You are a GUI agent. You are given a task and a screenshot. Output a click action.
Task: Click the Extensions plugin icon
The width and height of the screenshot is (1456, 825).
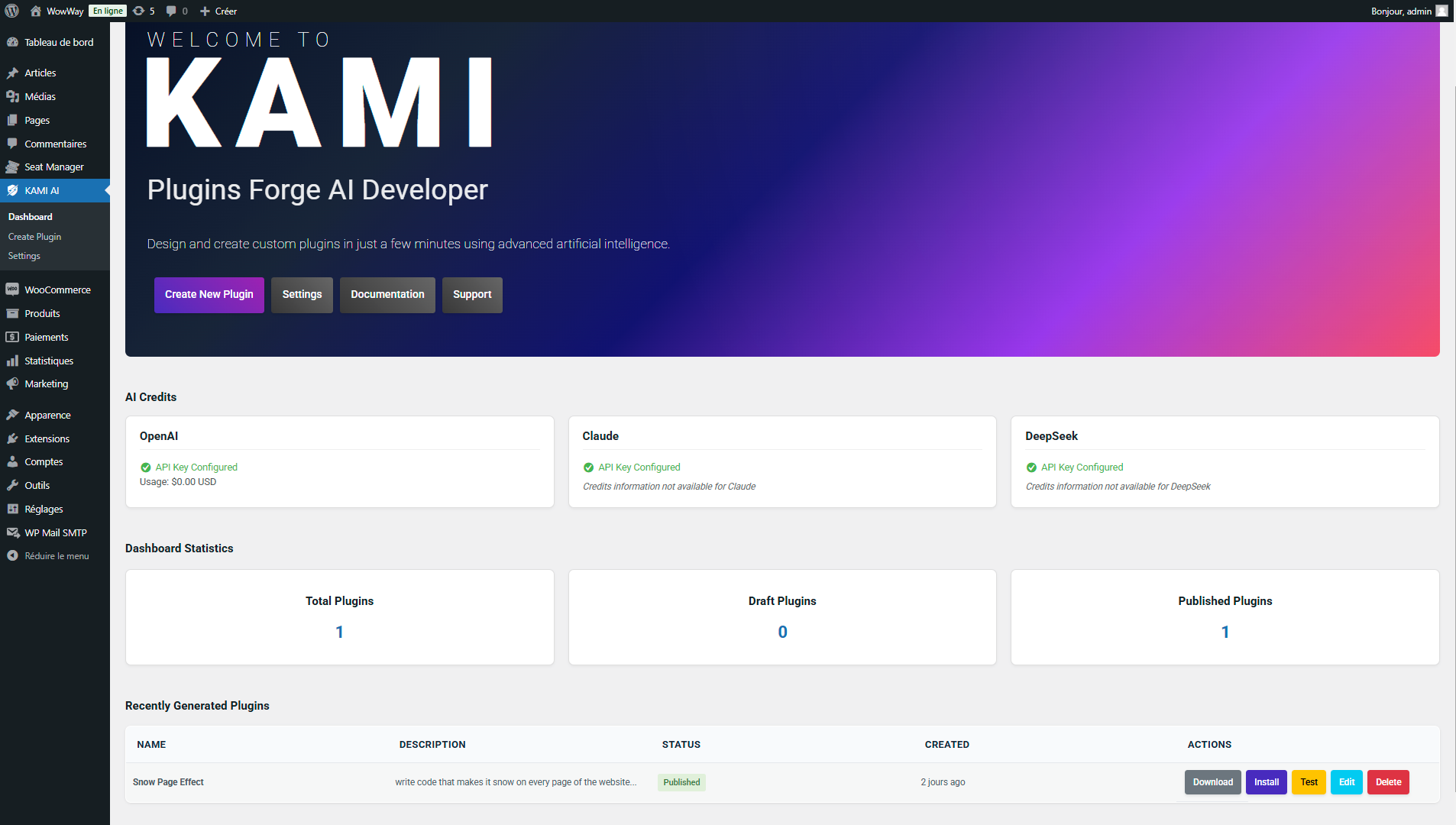click(13, 438)
